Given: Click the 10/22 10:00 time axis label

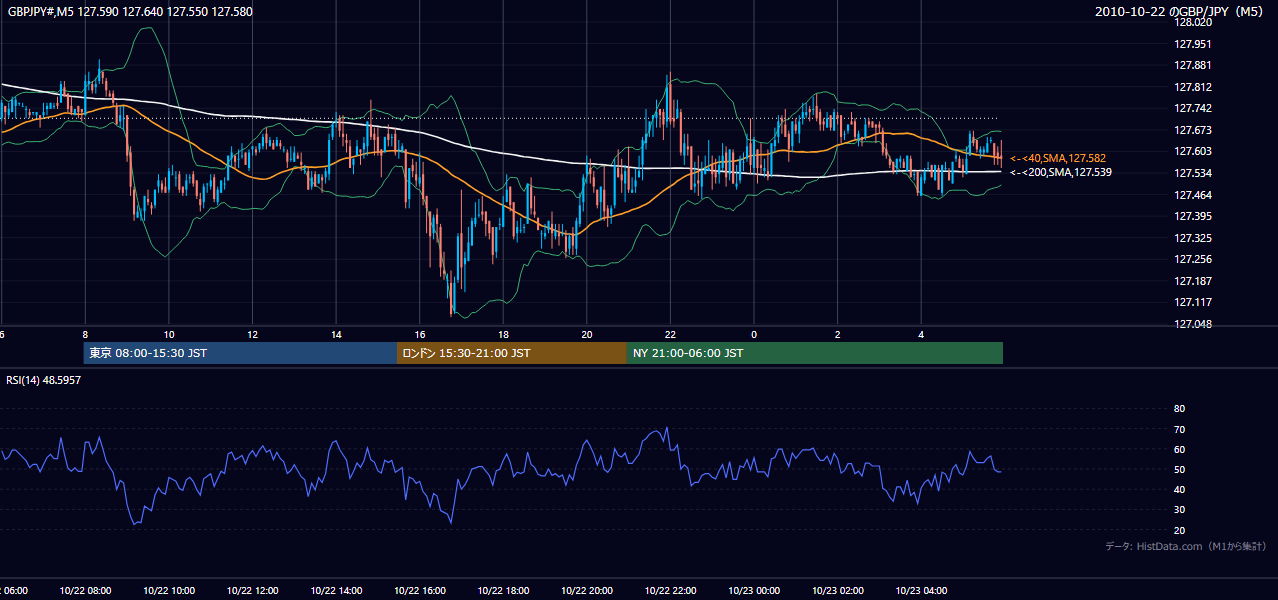Looking at the screenshot, I should point(168,591).
